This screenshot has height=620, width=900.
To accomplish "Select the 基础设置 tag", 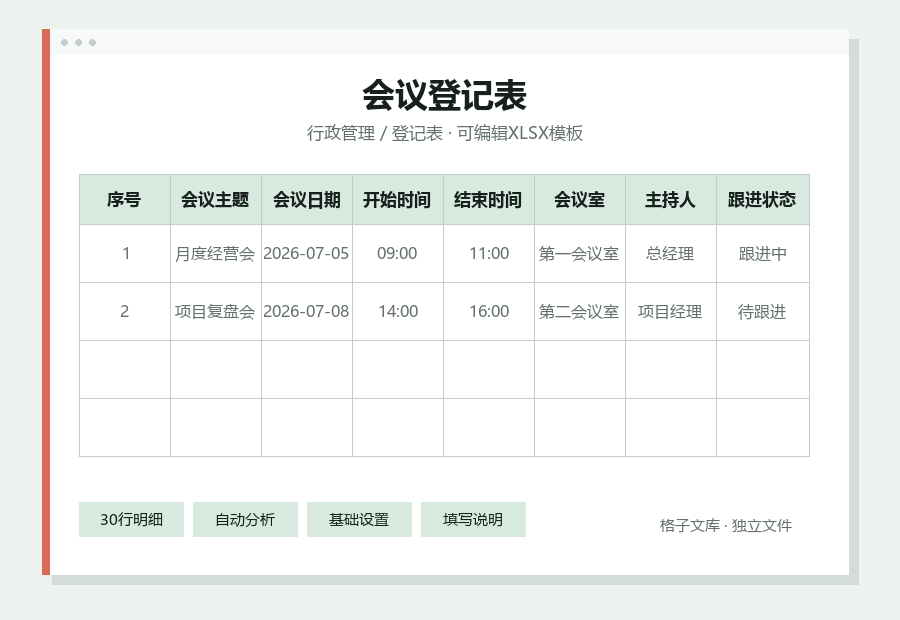I will click(x=359, y=520).
